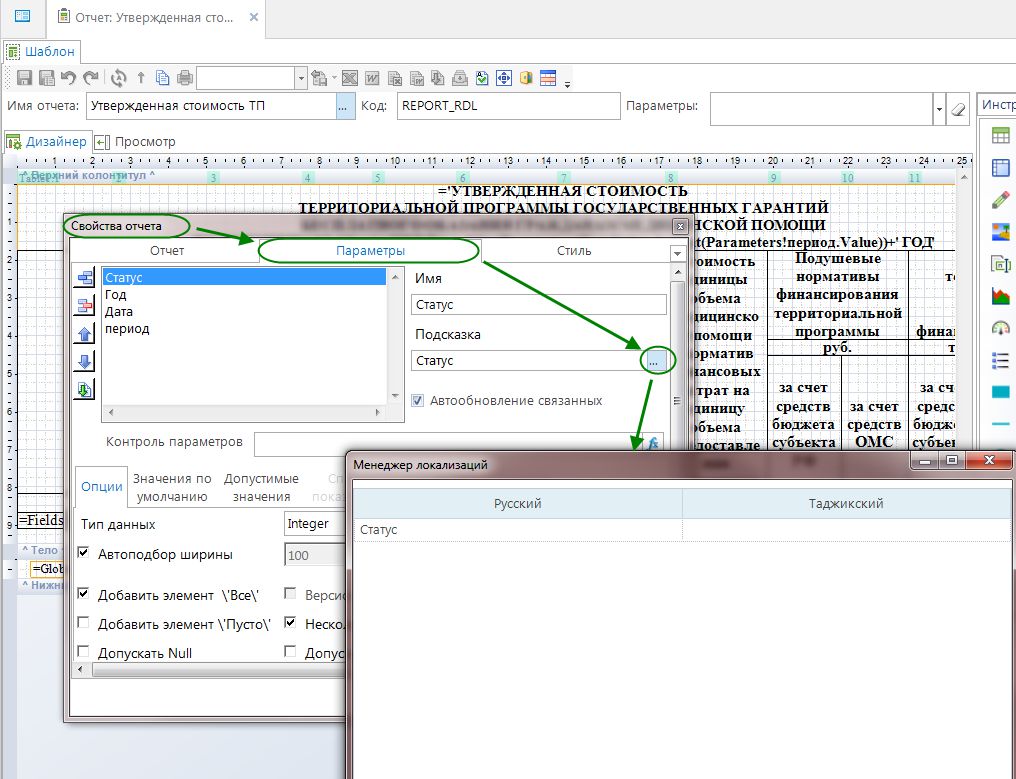This screenshot has height=779, width=1016.
Task: Move selected parameter down with blue arrow
Action: pos(85,362)
